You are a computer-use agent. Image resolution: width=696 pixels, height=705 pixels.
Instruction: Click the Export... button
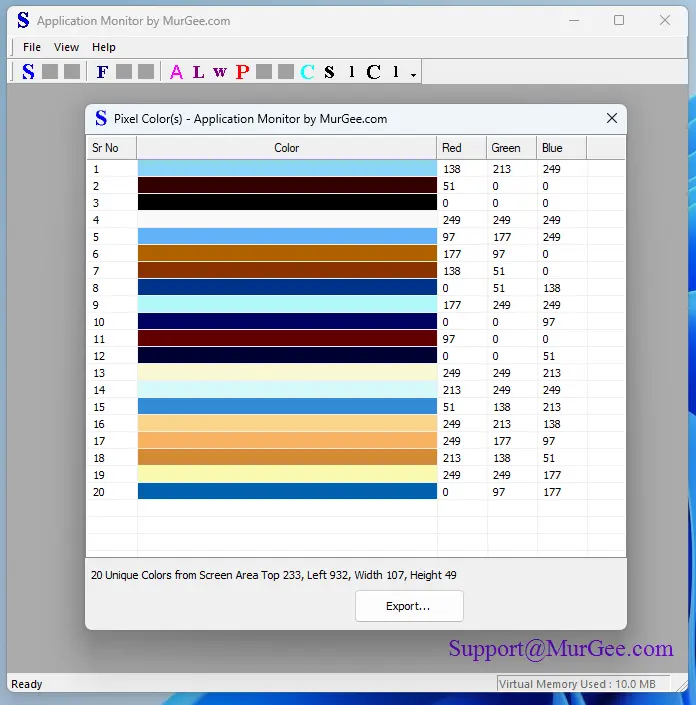409,606
